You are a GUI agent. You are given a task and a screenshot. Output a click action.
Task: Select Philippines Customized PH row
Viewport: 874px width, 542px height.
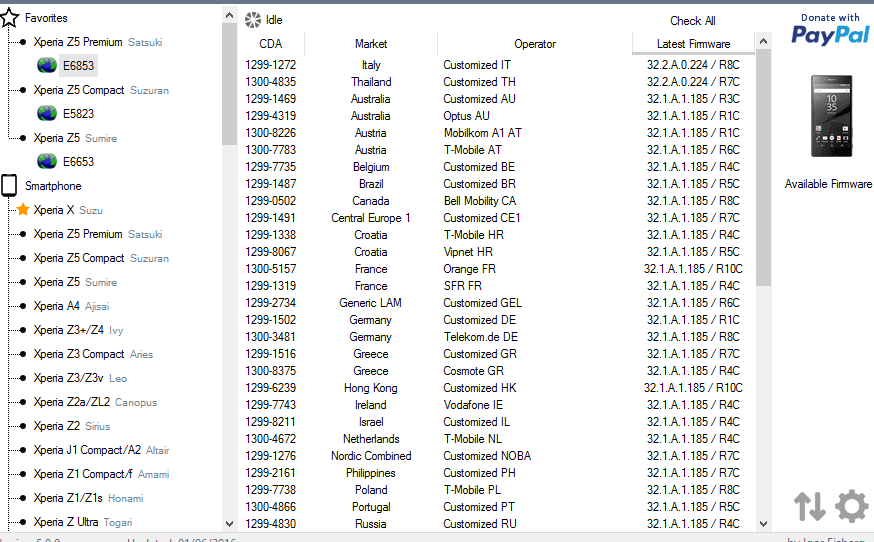tap(497, 473)
